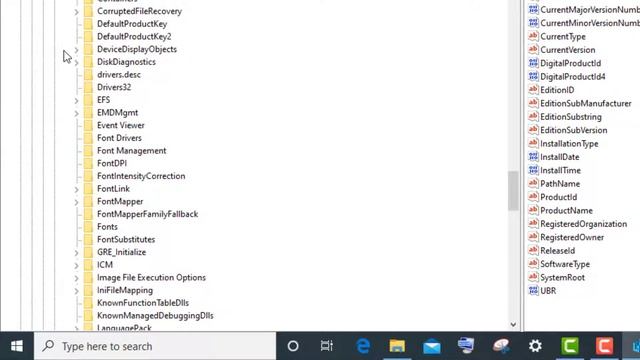Click the ProductName string value icon
Viewport: 640px width, 360px height.
tap(533, 210)
